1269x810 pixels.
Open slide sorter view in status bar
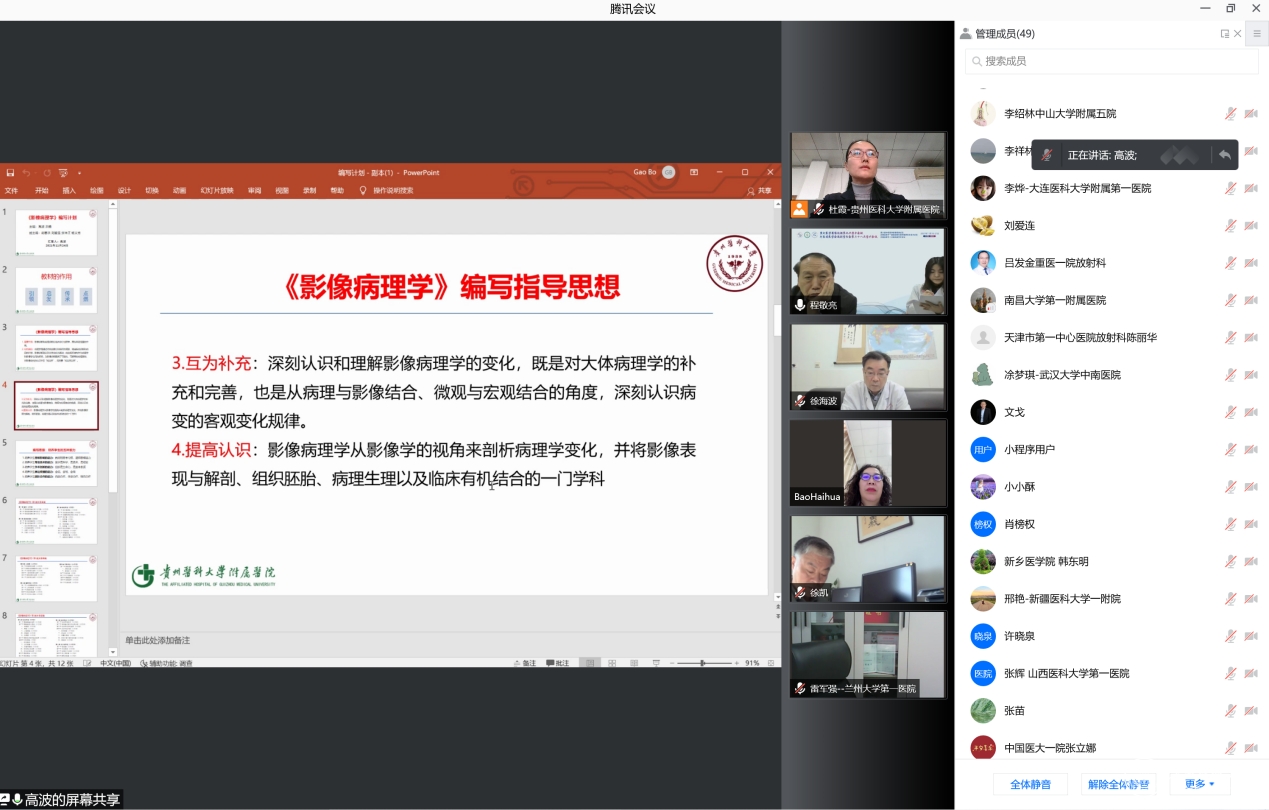click(612, 663)
